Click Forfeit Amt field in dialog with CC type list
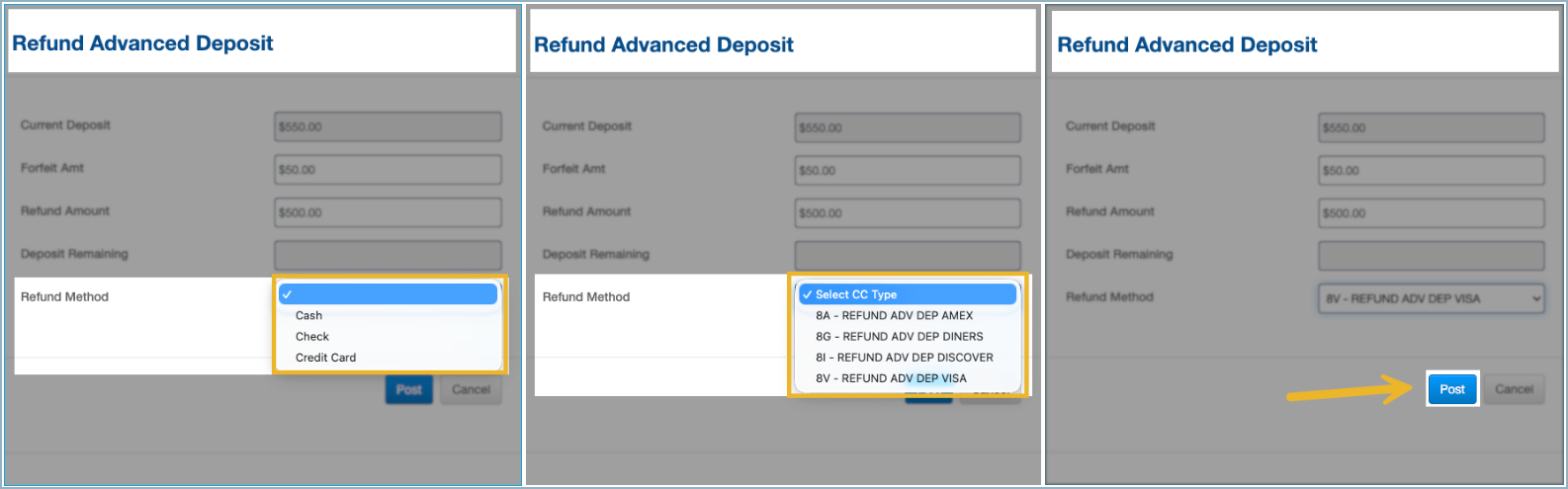The image size is (1568, 489). point(908,170)
